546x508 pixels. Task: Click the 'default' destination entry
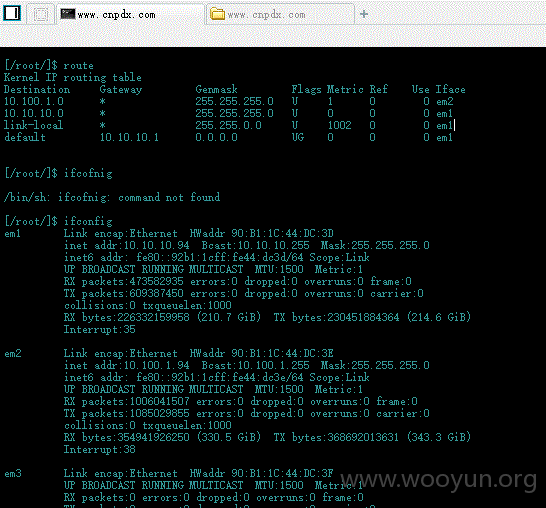coord(25,138)
